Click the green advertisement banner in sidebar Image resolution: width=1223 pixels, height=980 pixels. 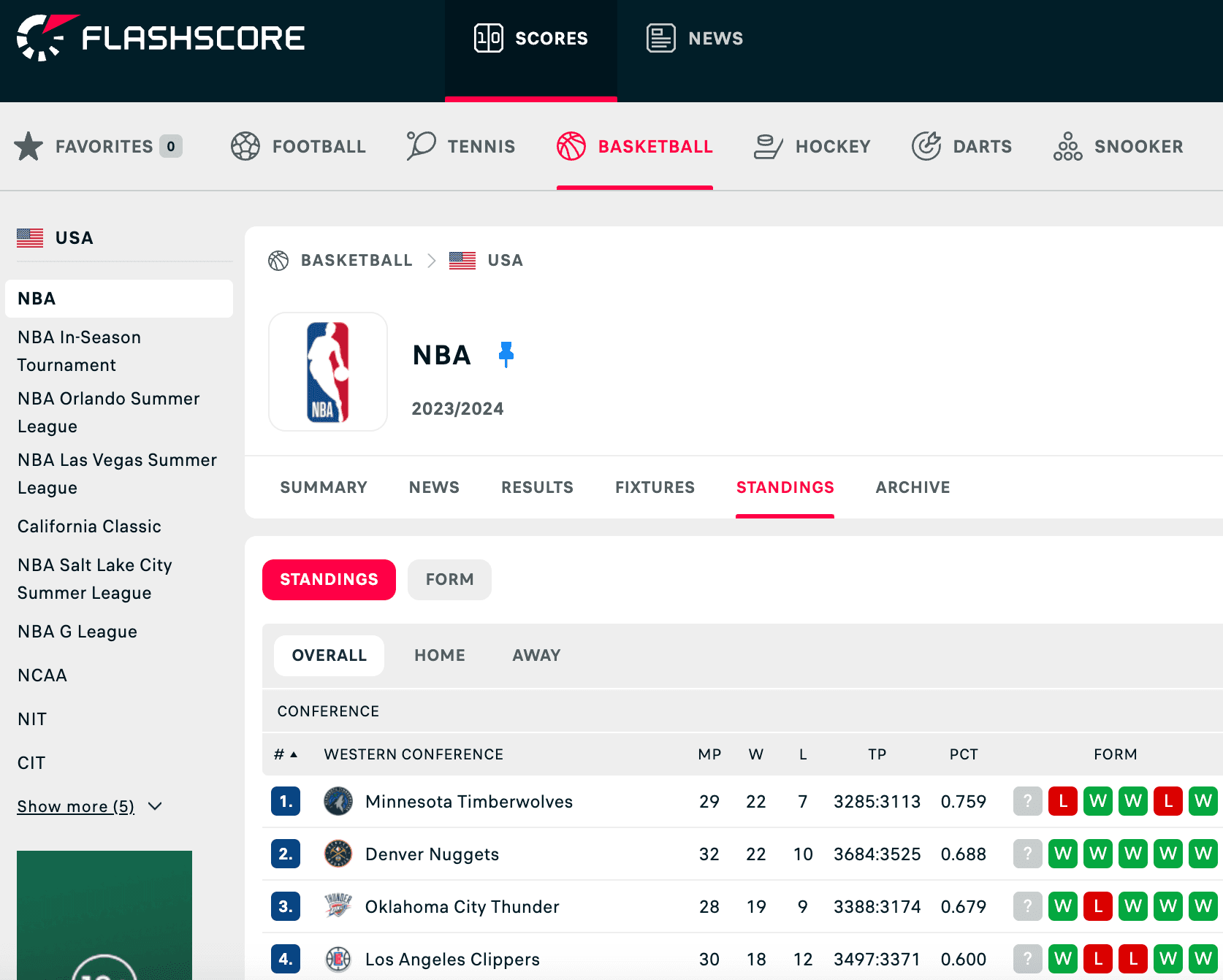pos(104,915)
